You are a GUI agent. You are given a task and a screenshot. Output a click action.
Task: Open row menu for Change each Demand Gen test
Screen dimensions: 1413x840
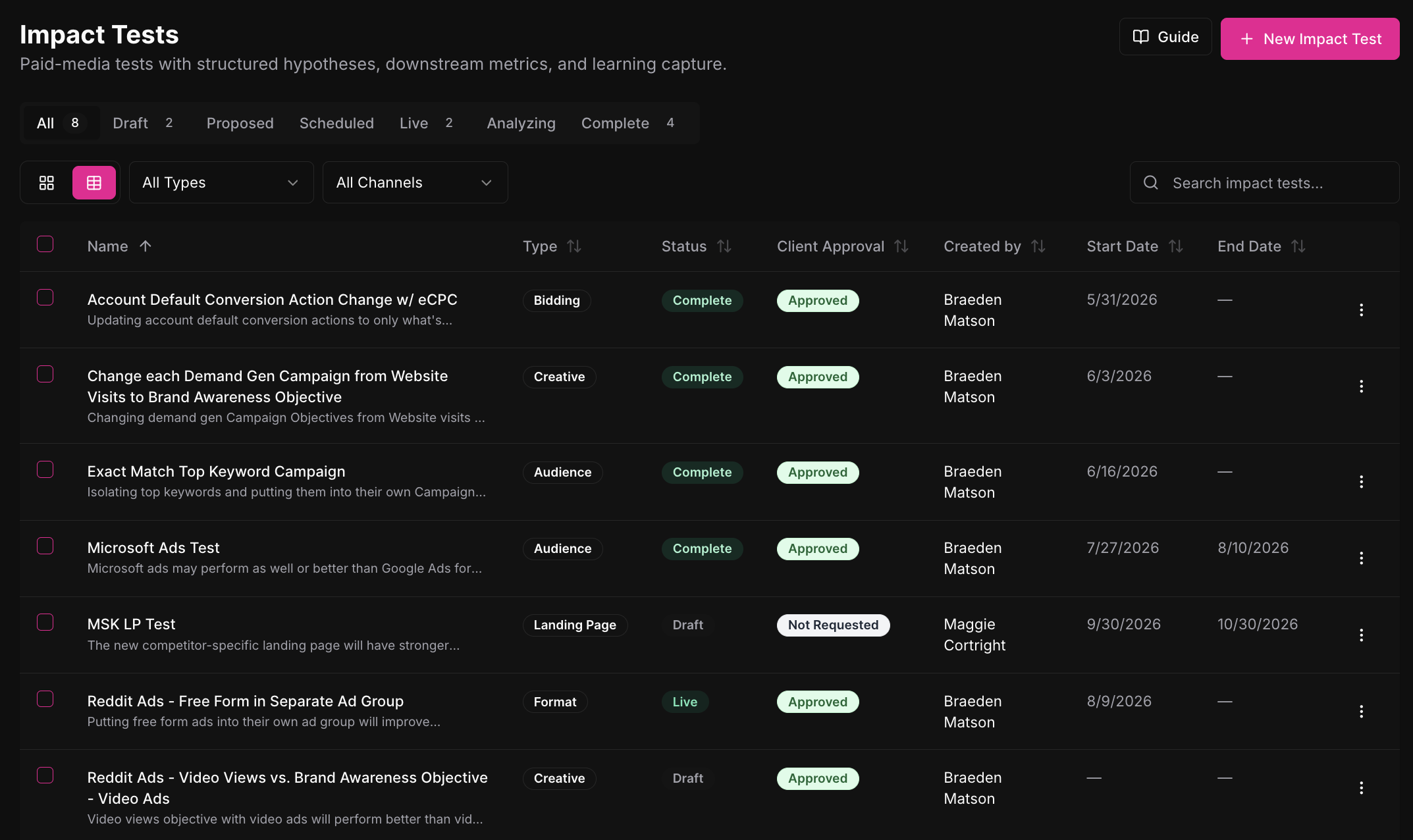tap(1361, 386)
